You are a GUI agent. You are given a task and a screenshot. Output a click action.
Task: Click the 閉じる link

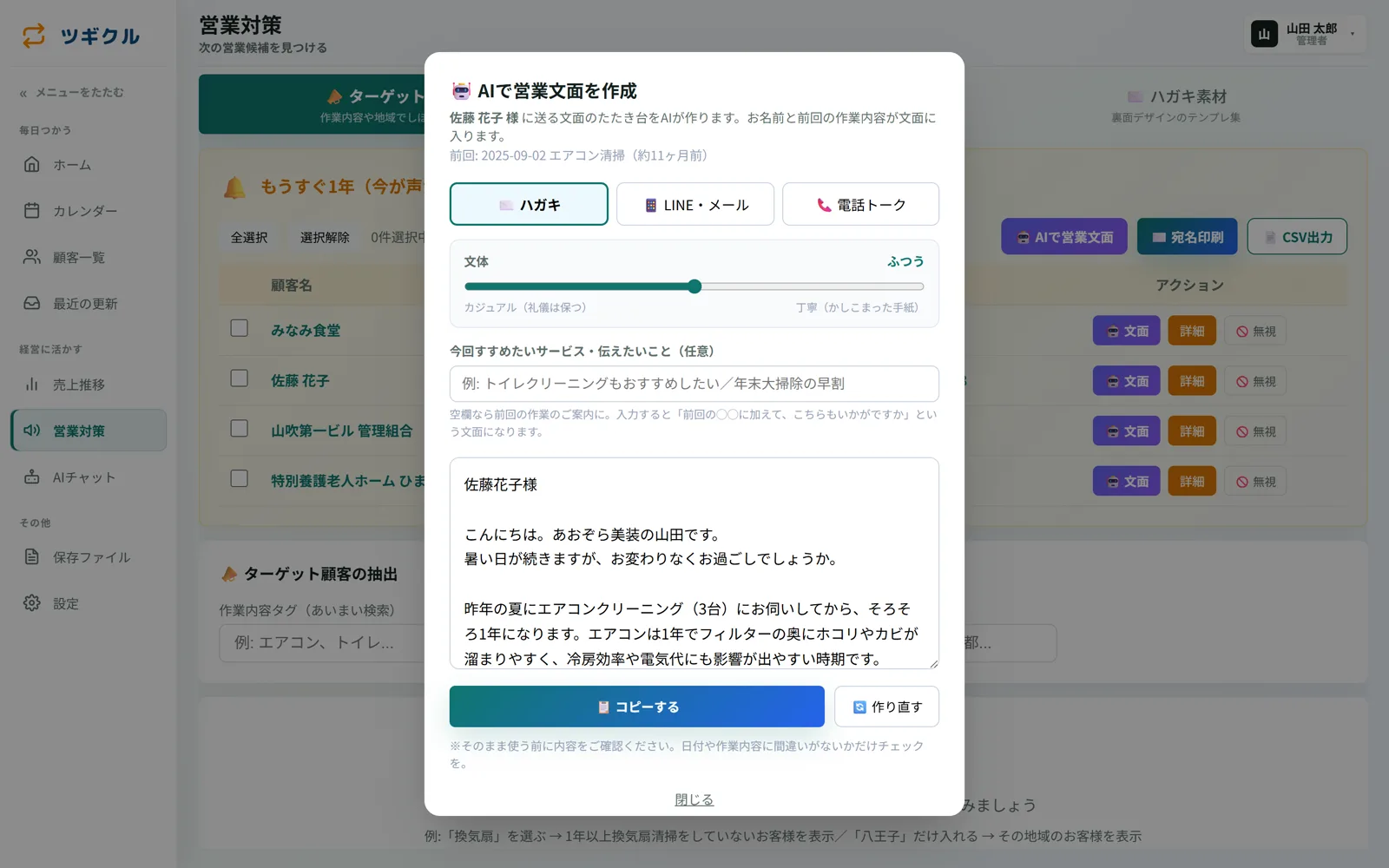[694, 799]
